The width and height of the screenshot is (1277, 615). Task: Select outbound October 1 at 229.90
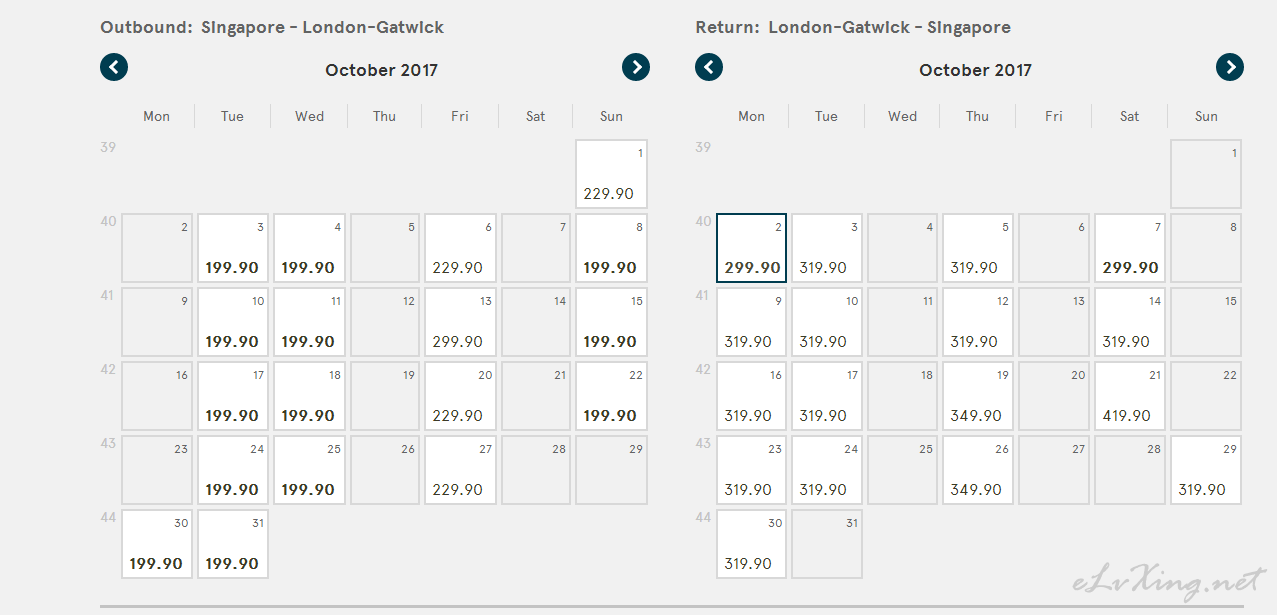612,174
